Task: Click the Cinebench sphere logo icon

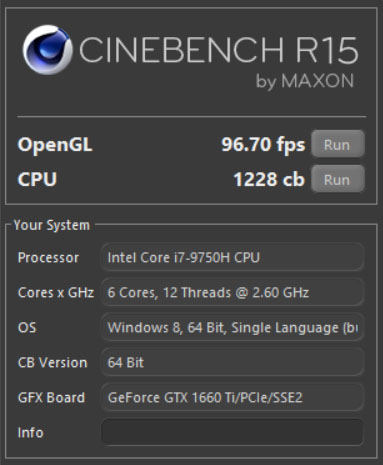Action: click(48, 49)
